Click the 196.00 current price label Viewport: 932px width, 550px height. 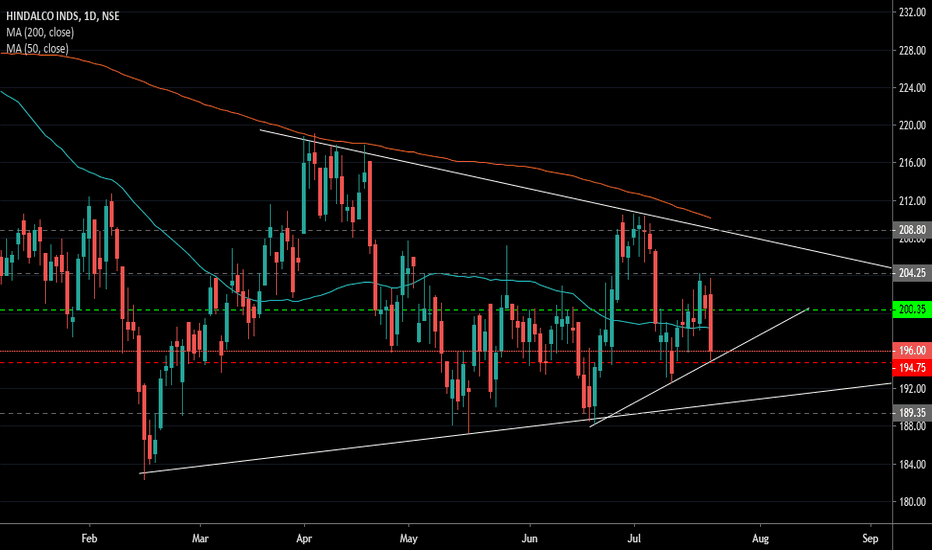(x=912, y=351)
